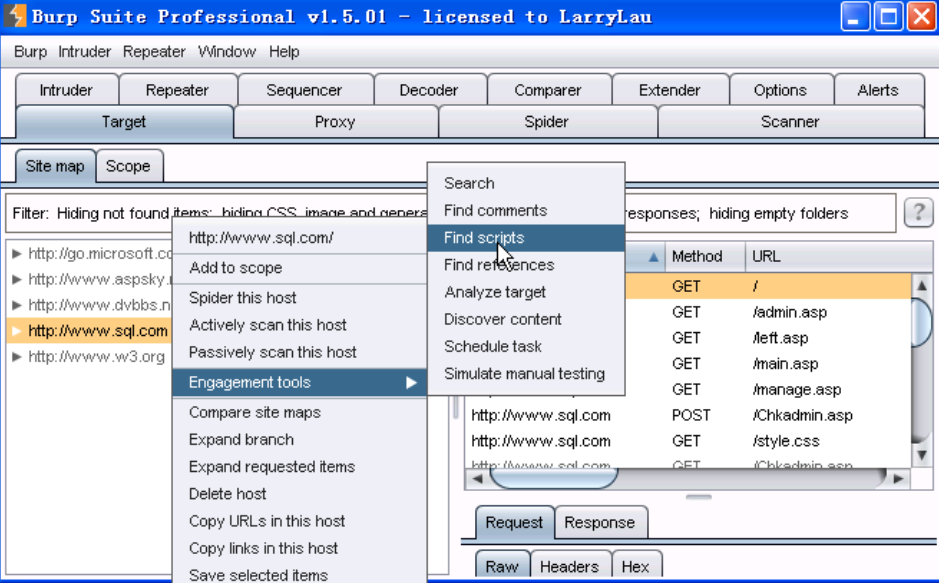The height and width of the screenshot is (583, 939).
Task: Choose Delete host in context menu
Action: [299, 494]
